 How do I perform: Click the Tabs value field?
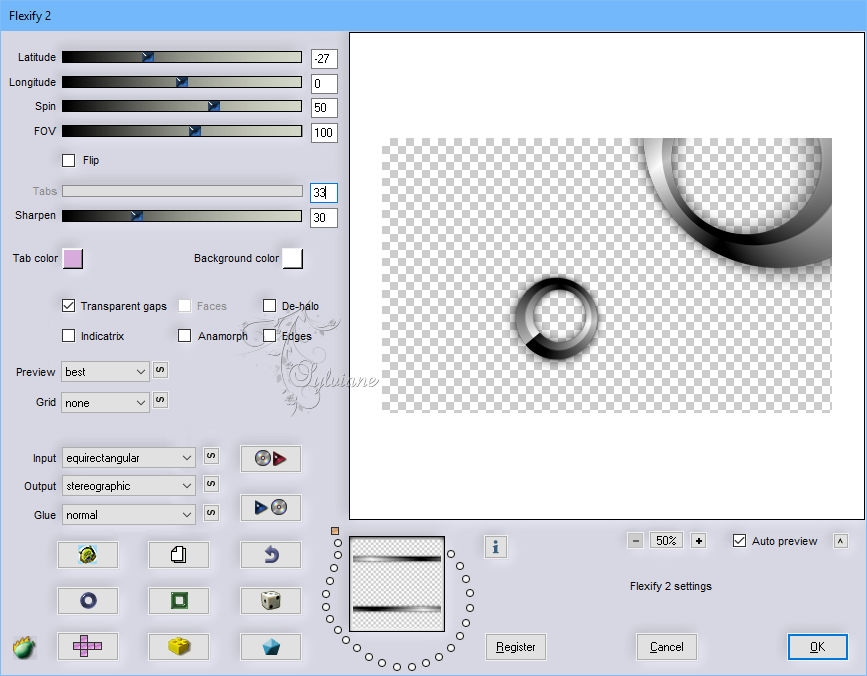(x=324, y=192)
